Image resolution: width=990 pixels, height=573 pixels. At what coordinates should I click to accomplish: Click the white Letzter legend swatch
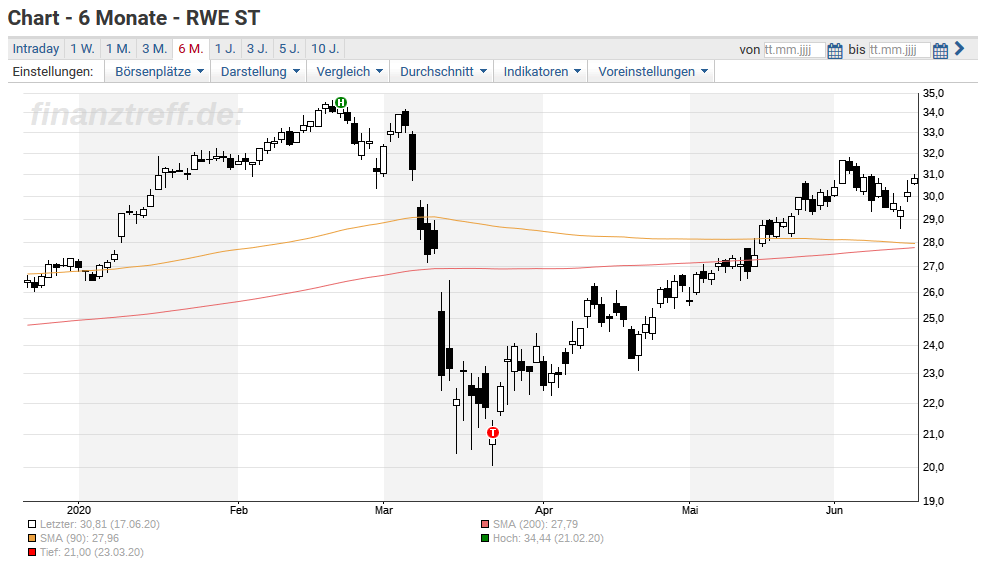pos(32,524)
